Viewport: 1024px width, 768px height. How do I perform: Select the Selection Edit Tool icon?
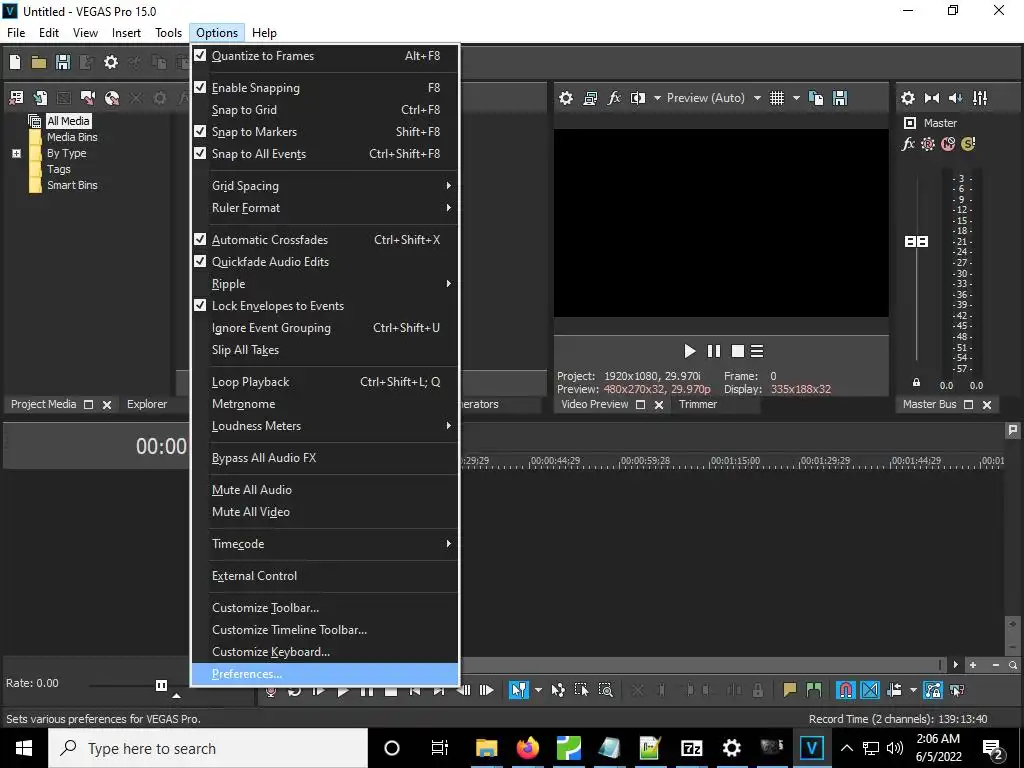[x=581, y=690]
